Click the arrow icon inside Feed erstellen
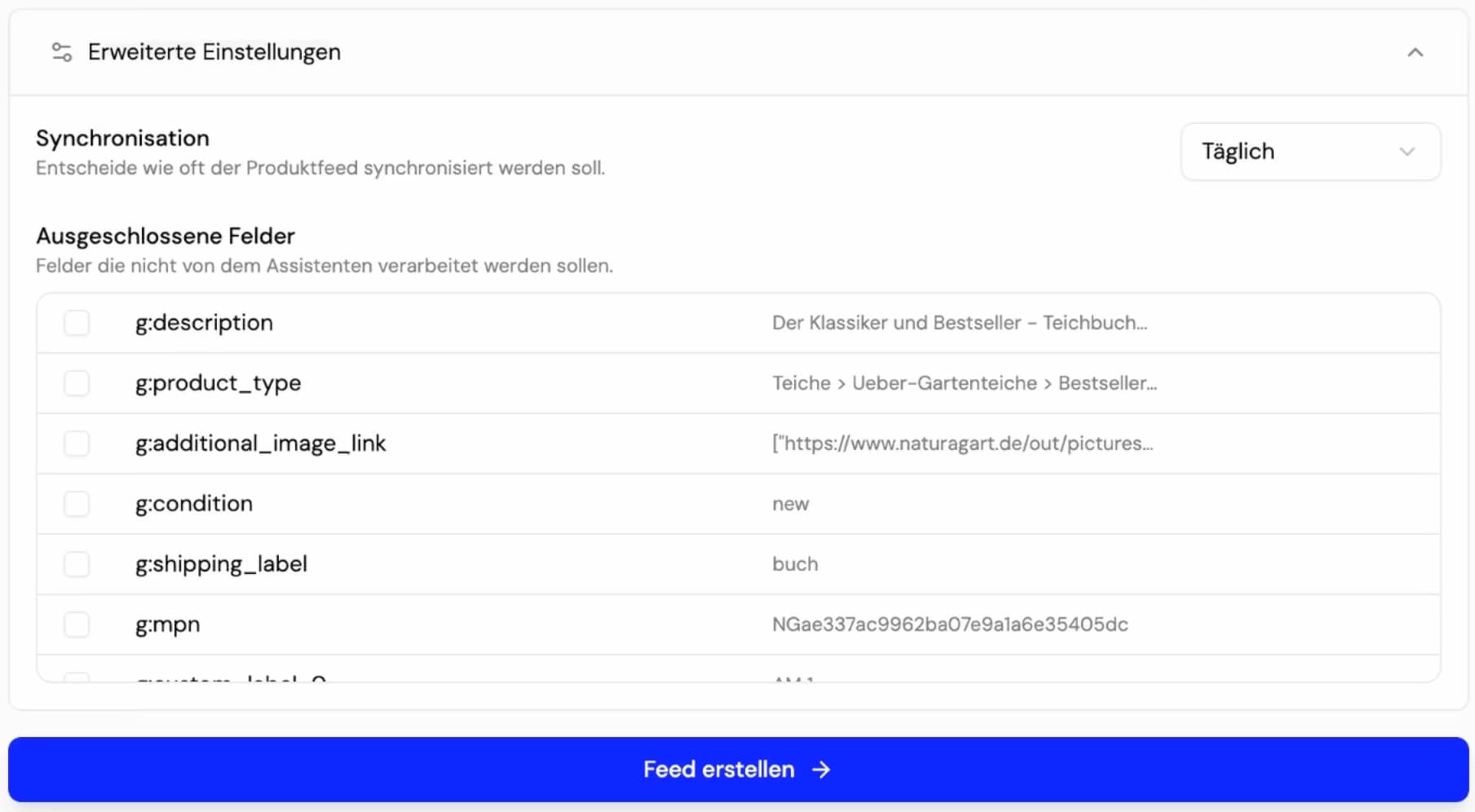The image size is (1475, 812). [x=821, y=769]
